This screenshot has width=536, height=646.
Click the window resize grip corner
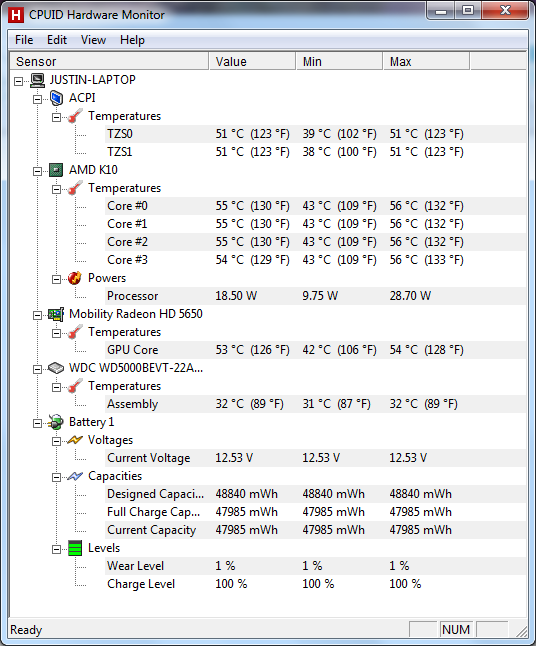point(522,631)
